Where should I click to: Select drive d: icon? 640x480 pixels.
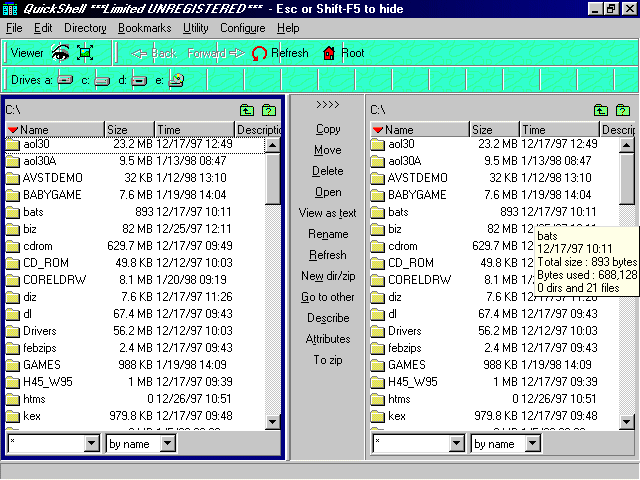[x=139, y=81]
